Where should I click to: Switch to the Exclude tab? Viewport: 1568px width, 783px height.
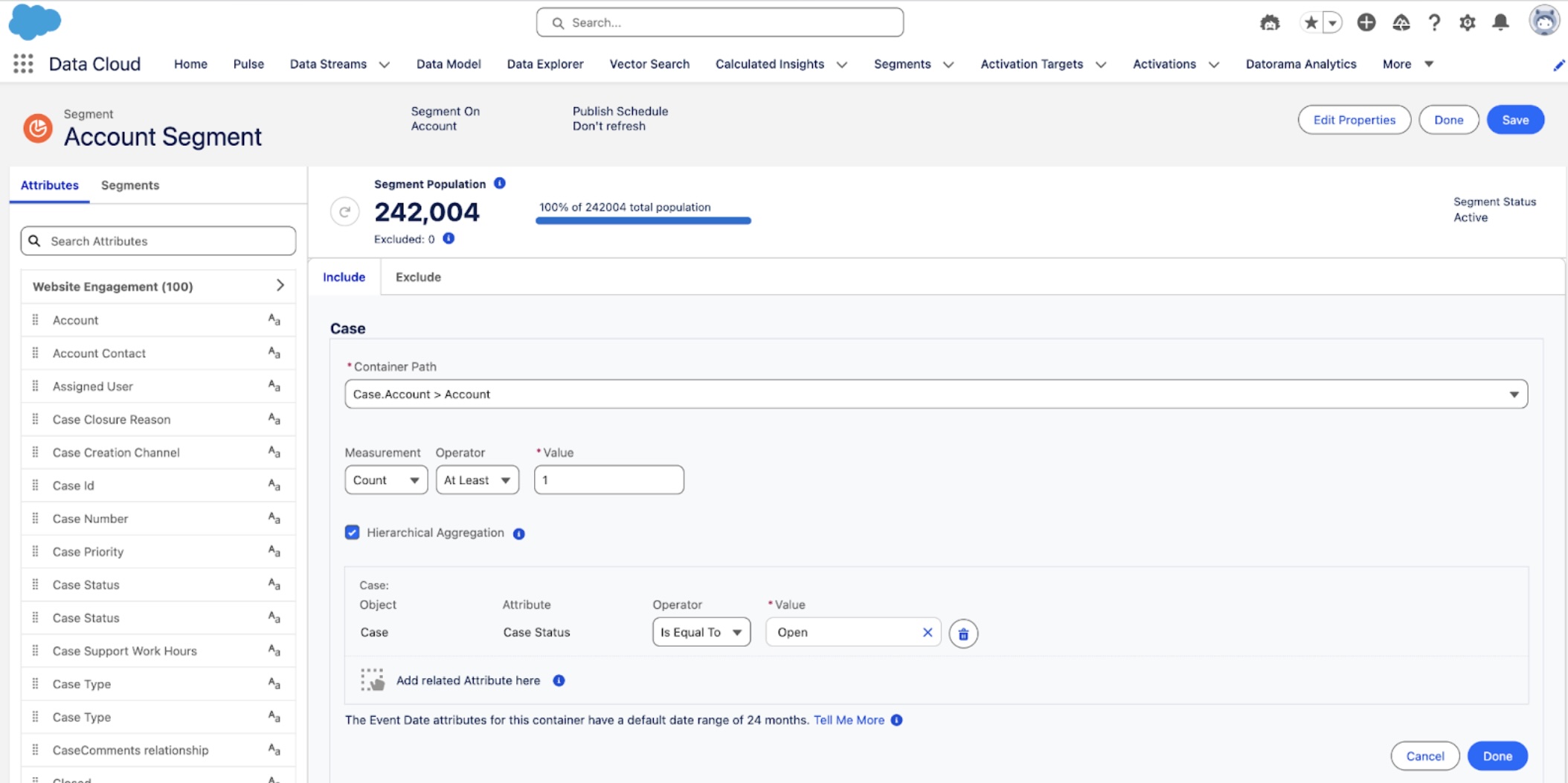(418, 277)
